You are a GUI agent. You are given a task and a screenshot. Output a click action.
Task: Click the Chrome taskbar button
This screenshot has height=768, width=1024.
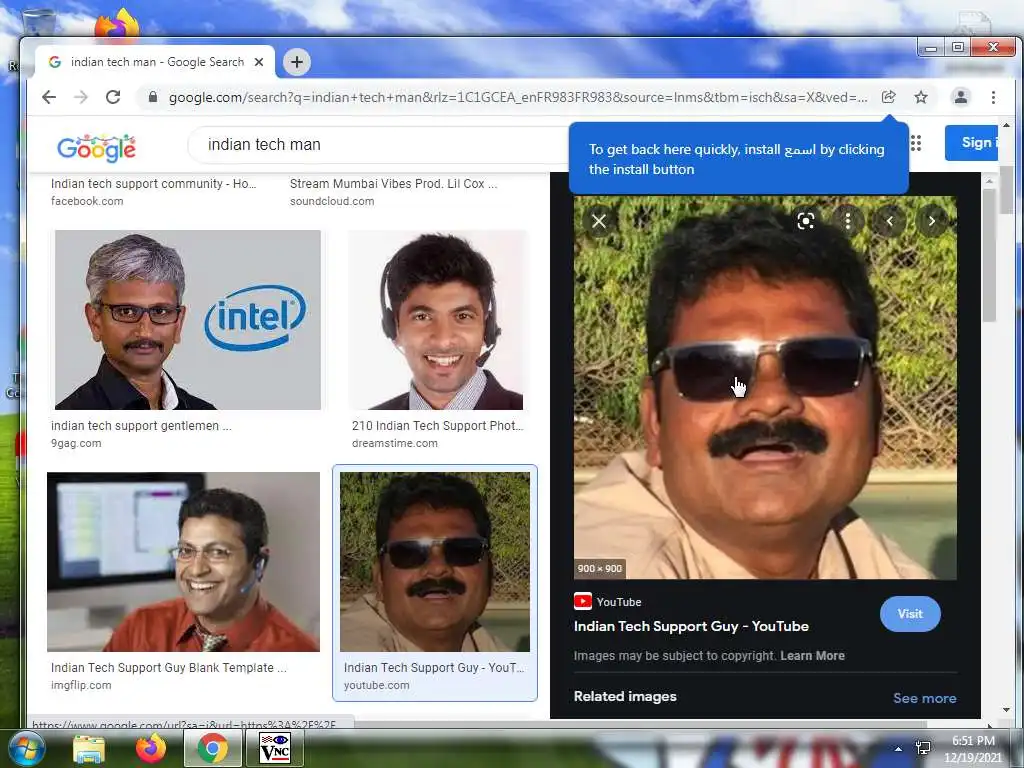tap(212, 748)
